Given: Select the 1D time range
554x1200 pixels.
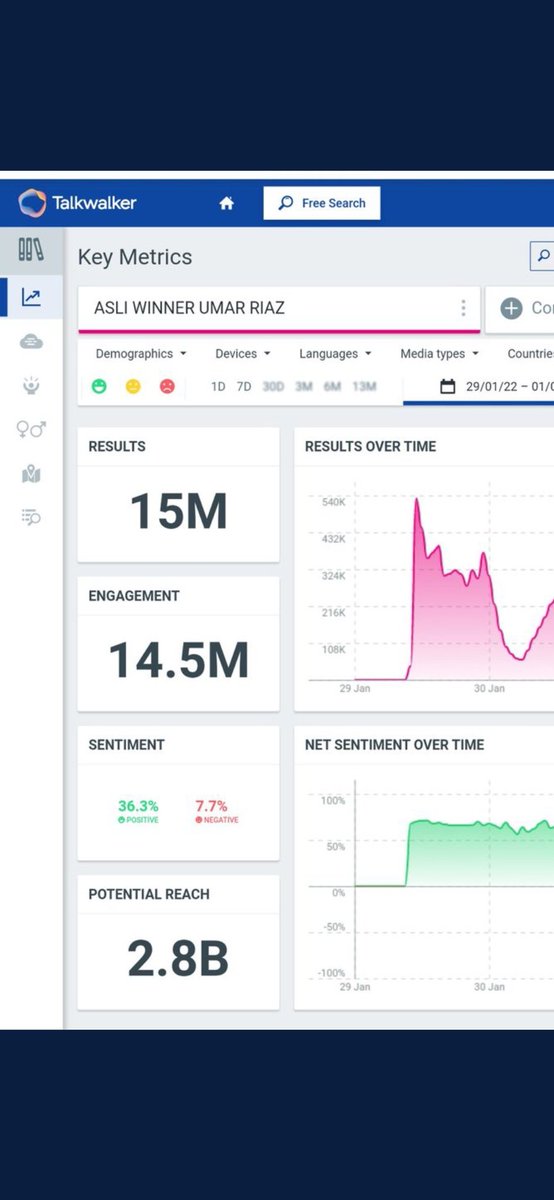Looking at the screenshot, I should 218,386.
